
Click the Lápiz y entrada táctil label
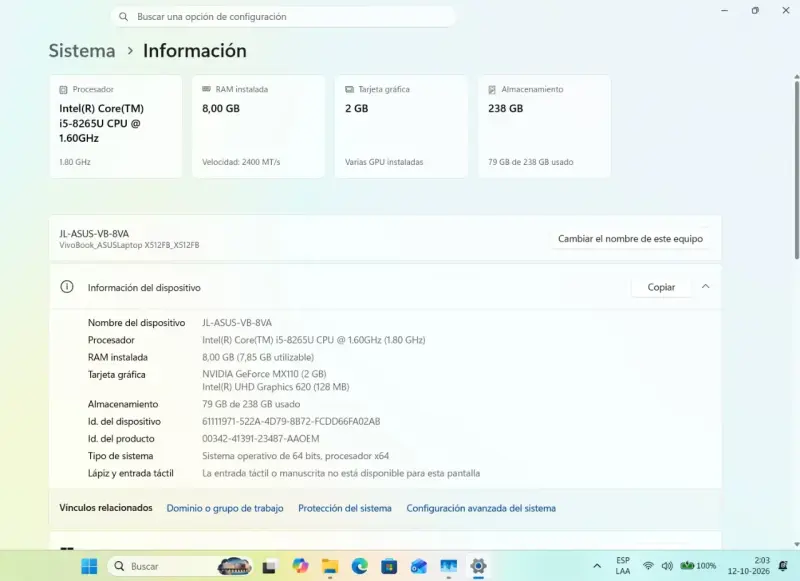coord(131,473)
